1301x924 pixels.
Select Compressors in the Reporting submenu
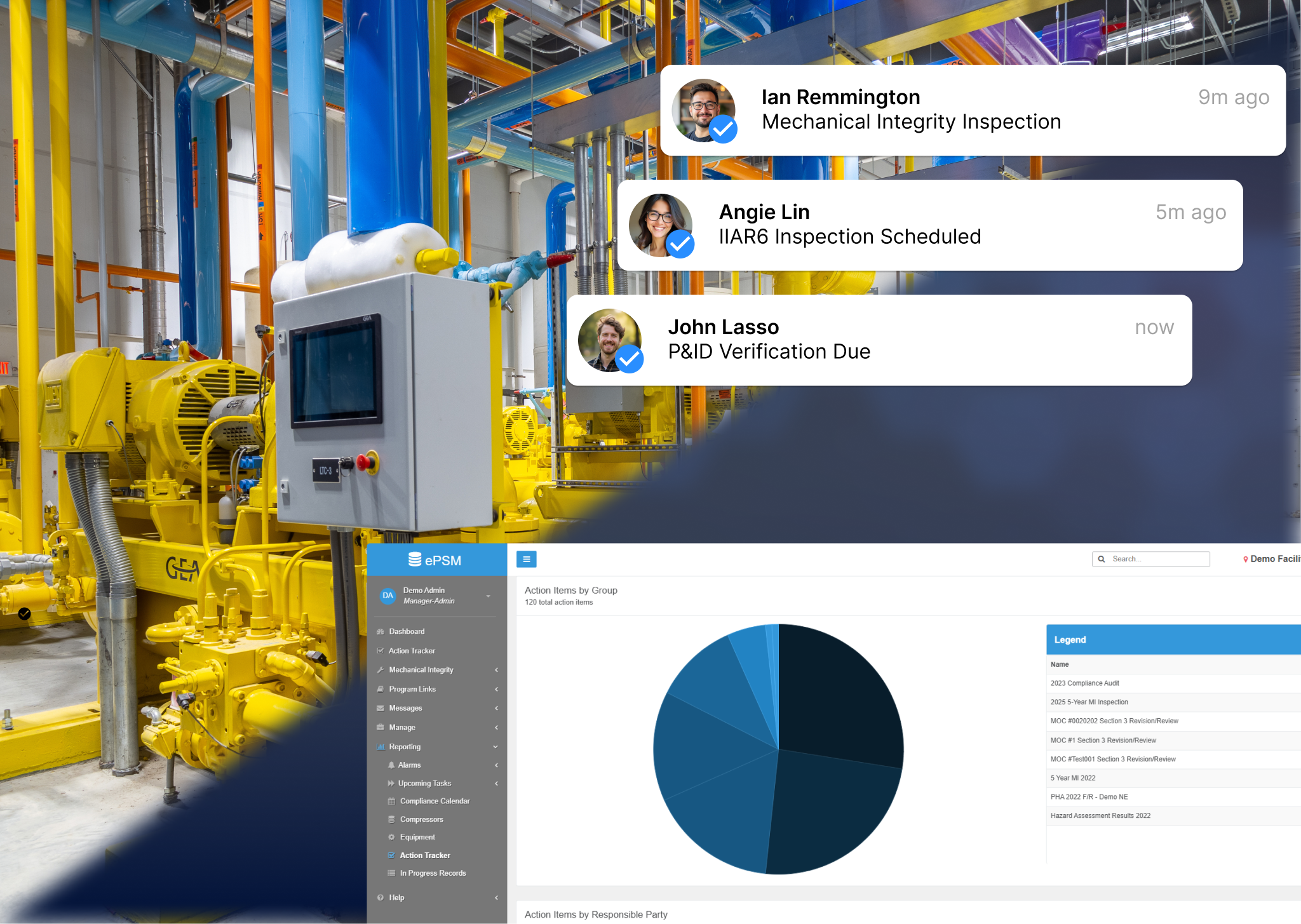(421, 819)
